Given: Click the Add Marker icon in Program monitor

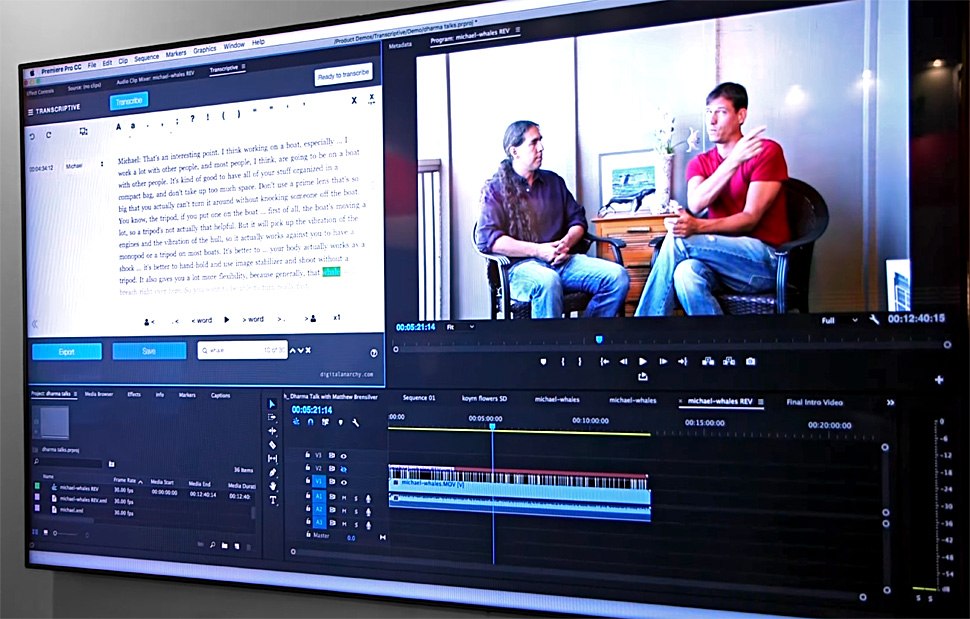Looking at the screenshot, I should coord(543,362).
